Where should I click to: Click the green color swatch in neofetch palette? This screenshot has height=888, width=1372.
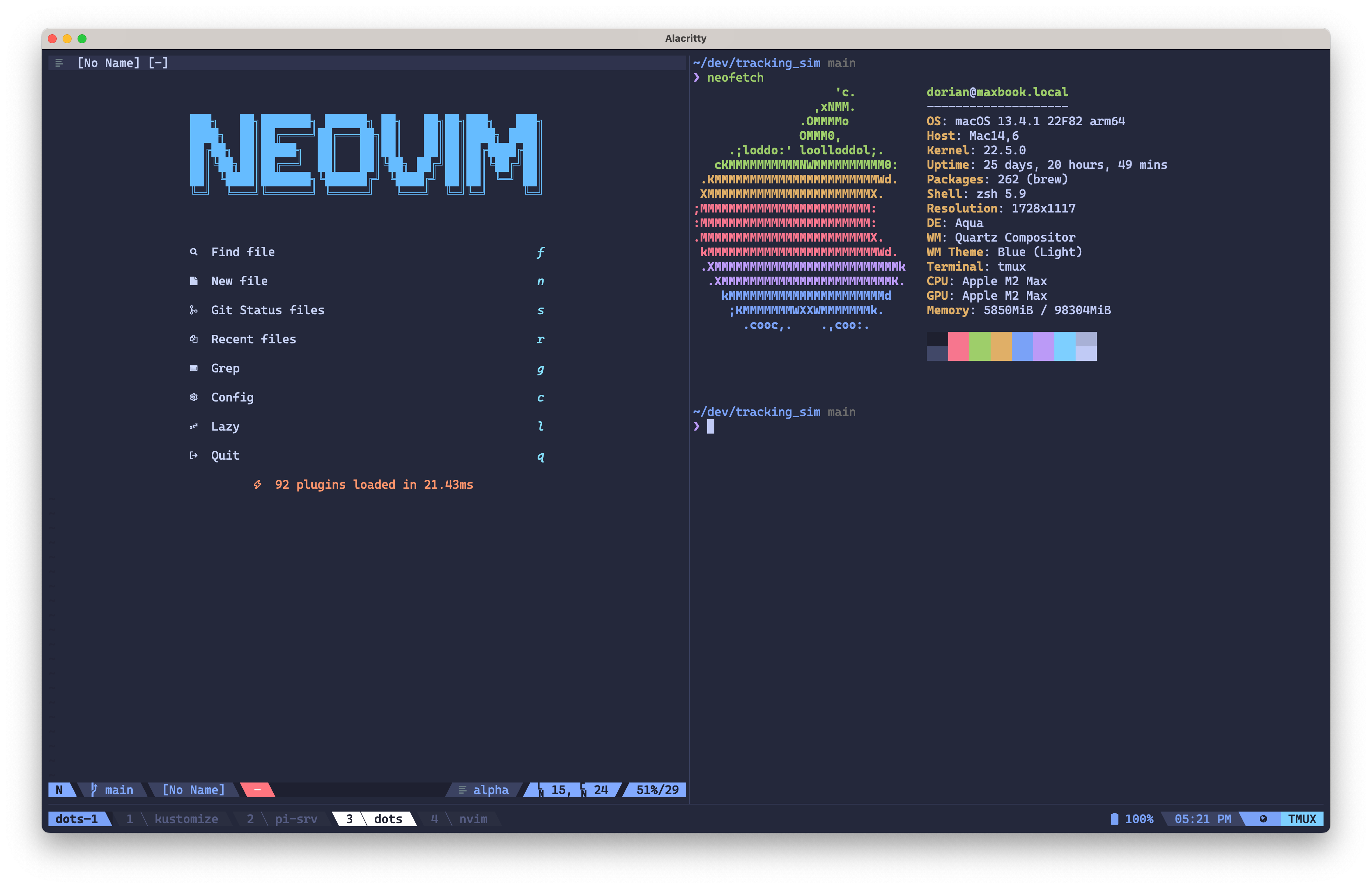979,346
